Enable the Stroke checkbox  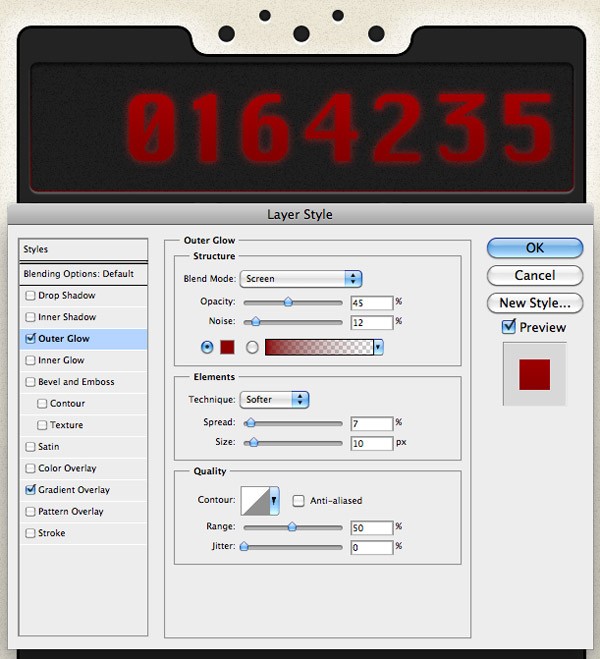(x=30, y=533)
